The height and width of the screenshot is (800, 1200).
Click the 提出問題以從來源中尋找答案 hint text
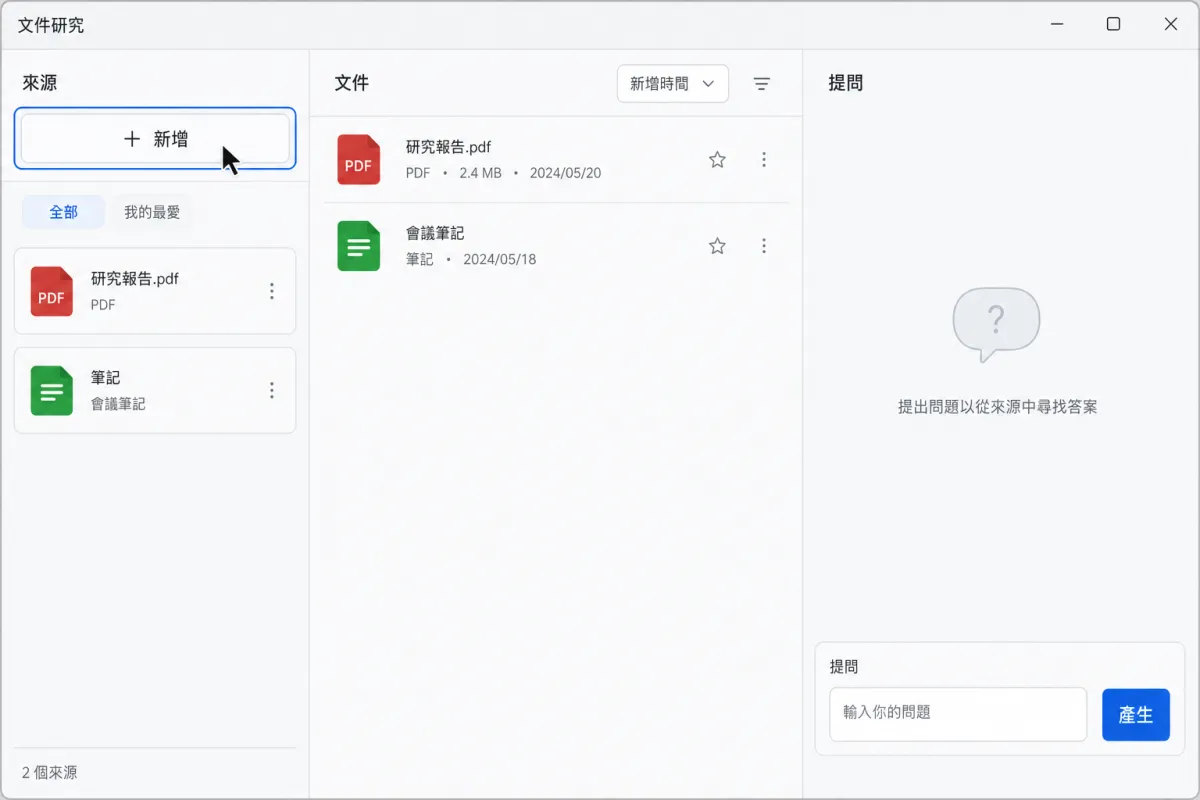998,407
